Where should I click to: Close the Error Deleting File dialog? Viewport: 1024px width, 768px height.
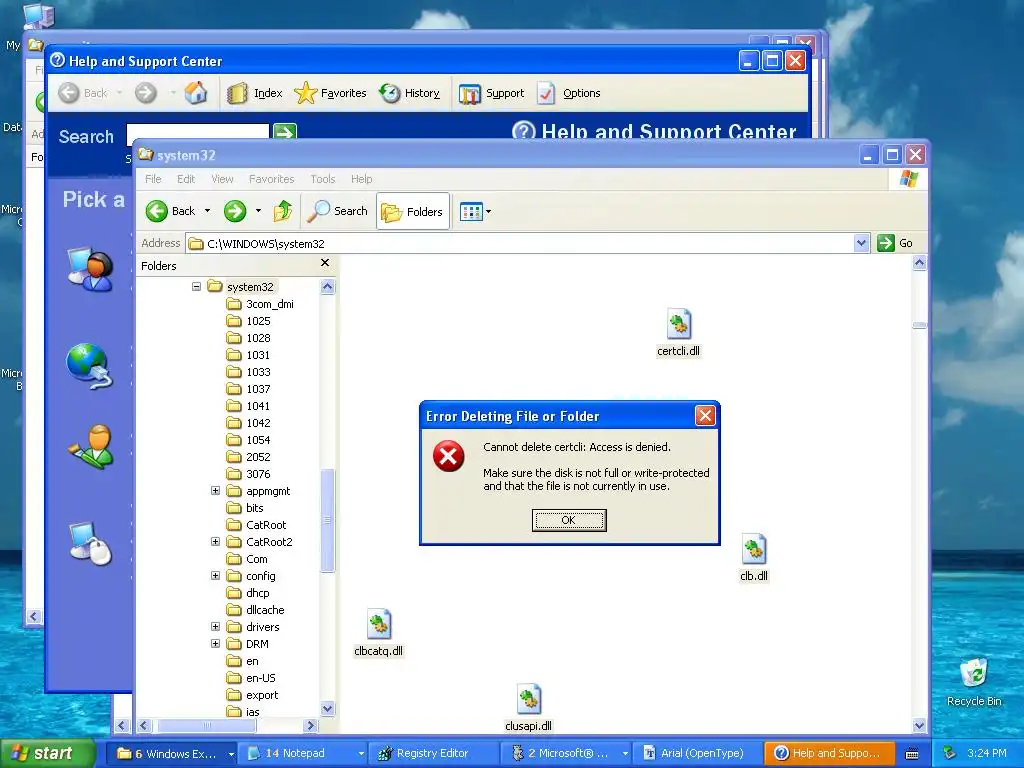705,415
